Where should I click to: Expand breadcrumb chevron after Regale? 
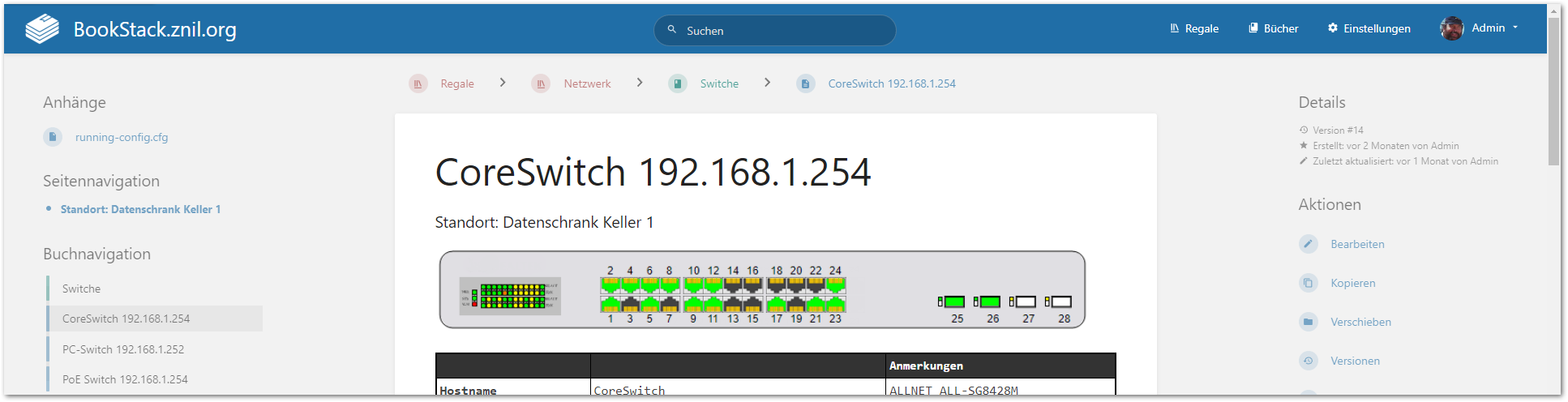503,83
